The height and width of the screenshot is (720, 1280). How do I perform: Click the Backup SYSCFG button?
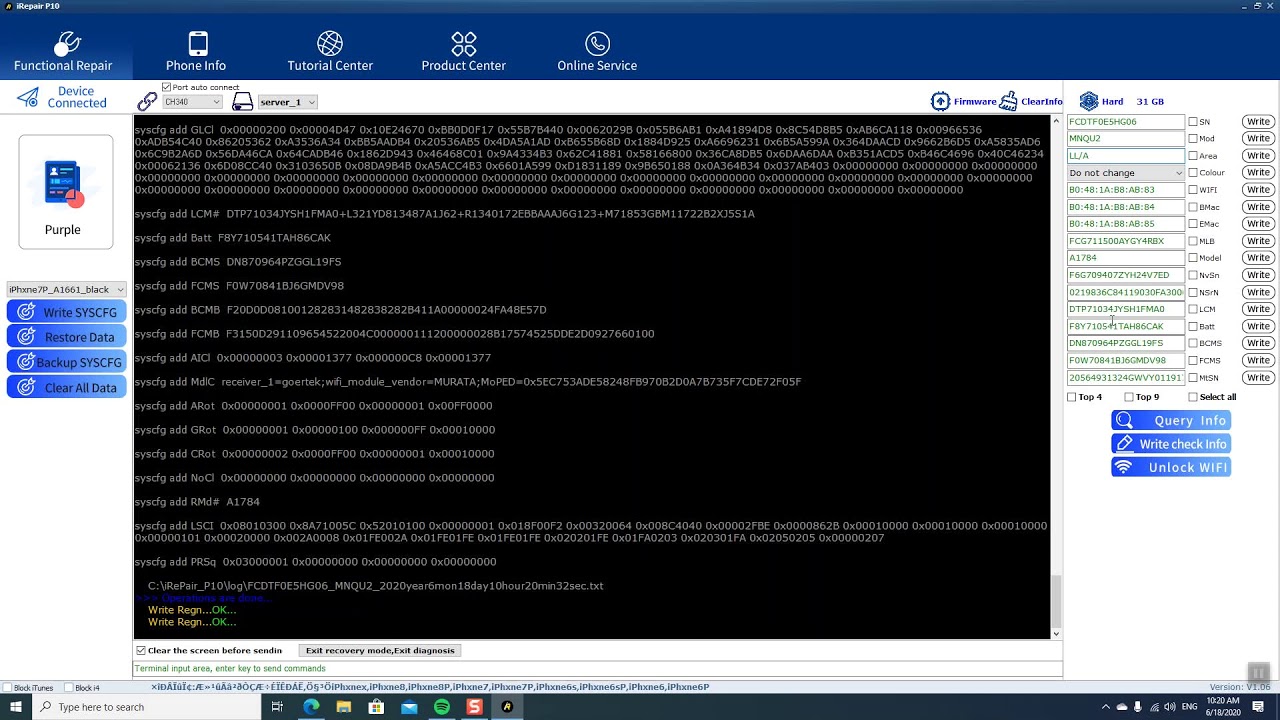[66, 362]
